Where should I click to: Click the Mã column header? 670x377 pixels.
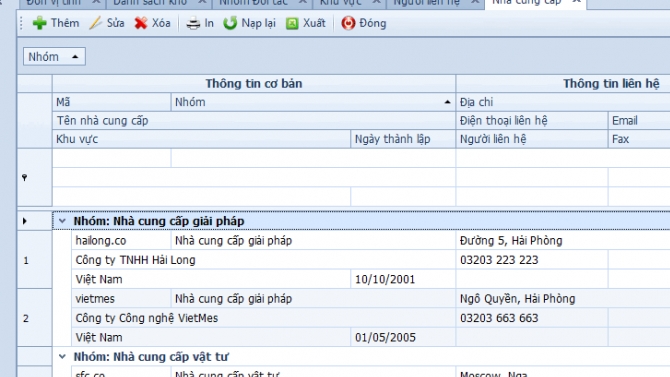click(x=112, y=102)
